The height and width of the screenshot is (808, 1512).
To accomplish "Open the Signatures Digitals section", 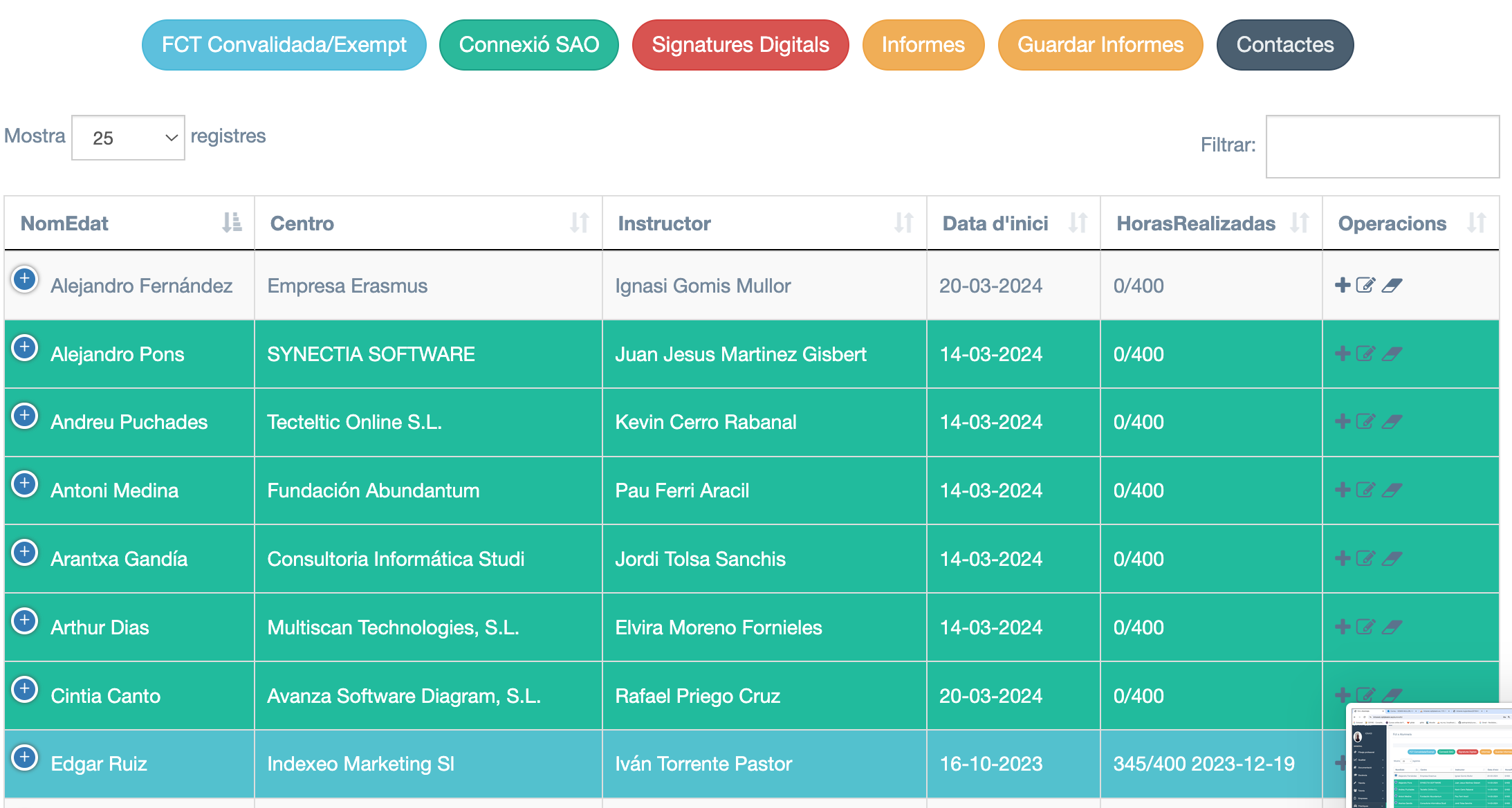I will [740, 45].
